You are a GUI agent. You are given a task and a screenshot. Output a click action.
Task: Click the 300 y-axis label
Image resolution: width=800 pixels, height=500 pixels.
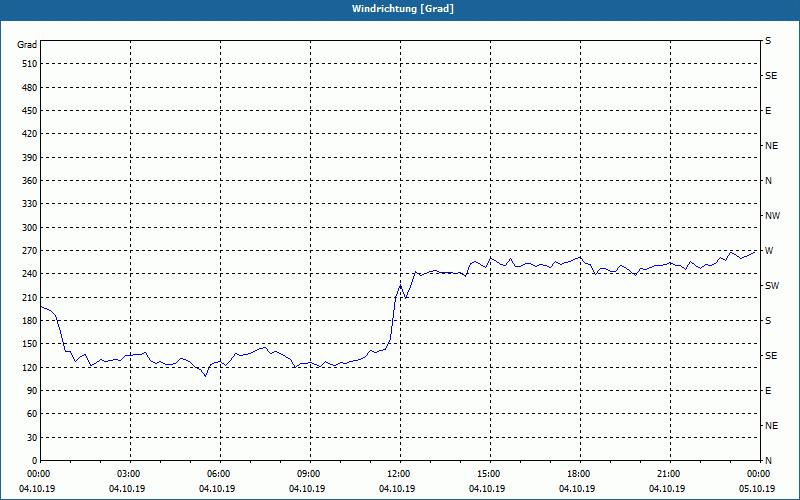pyautogui.click(x=30, y=228)
